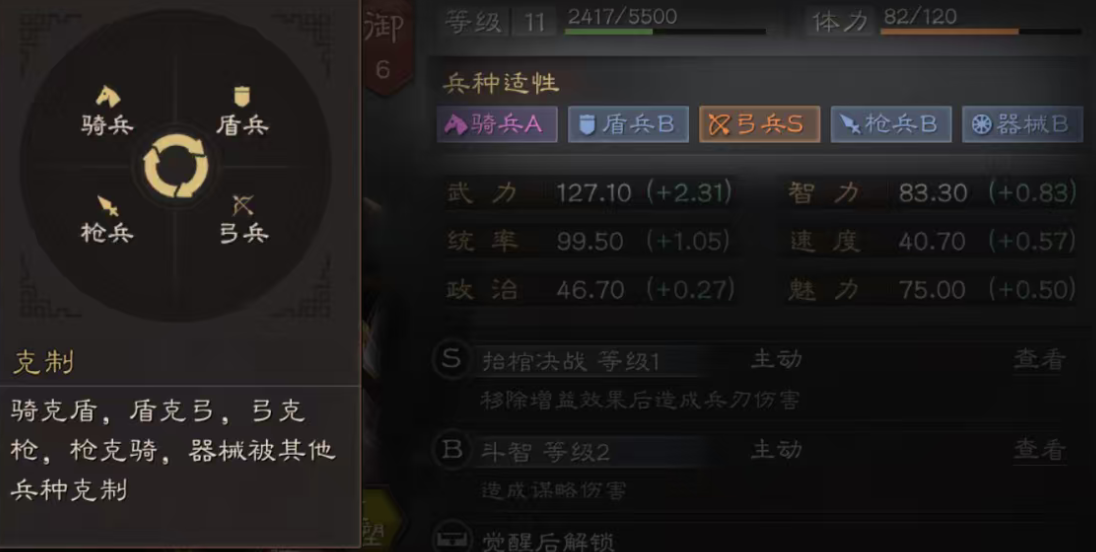Click the B grade skill badge

[452, 449]
